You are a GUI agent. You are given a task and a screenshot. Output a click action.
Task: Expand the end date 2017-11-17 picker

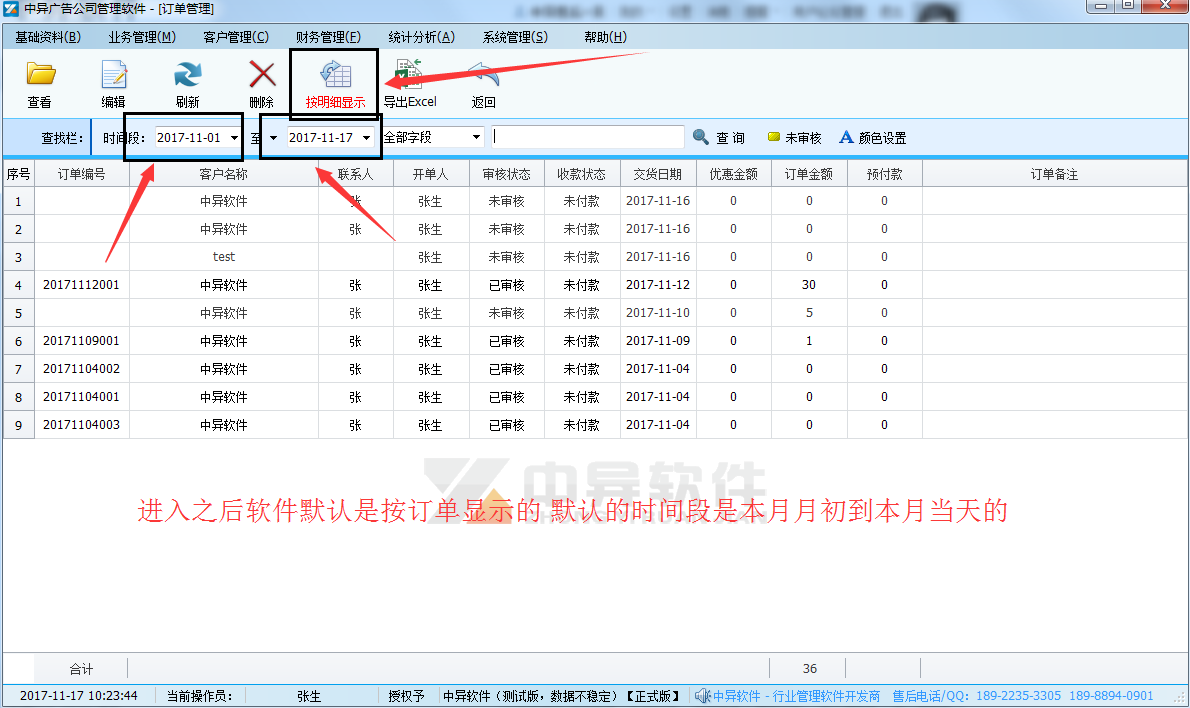[367, 138]
